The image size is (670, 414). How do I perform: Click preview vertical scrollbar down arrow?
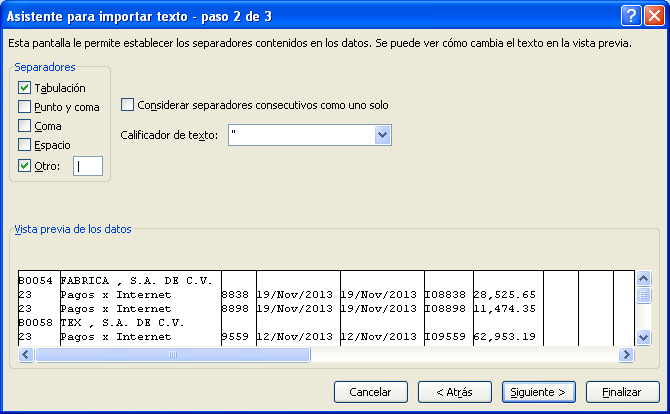click(x=644, y=338)
